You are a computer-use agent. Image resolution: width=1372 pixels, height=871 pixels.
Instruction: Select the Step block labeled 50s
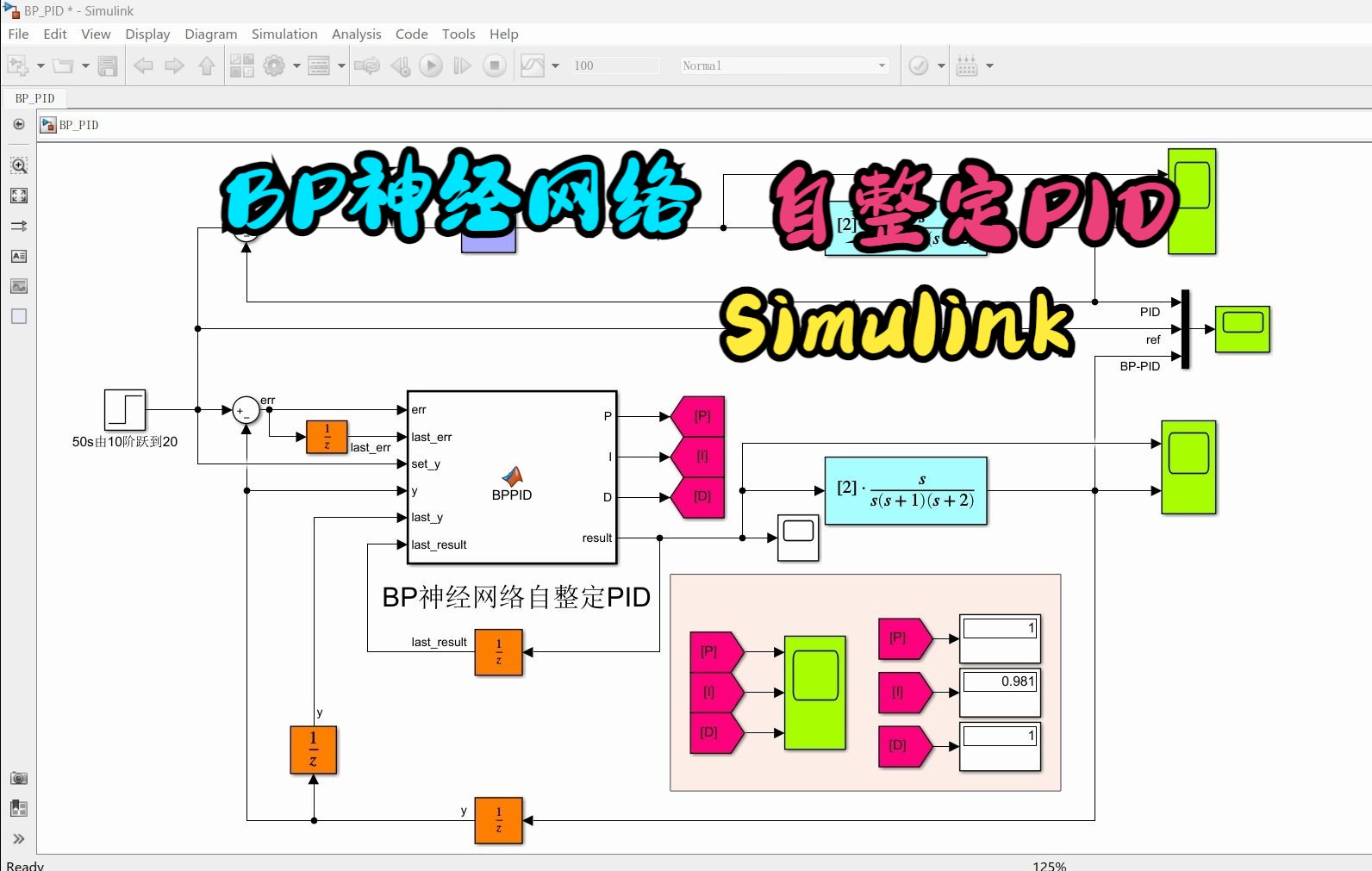125,410
